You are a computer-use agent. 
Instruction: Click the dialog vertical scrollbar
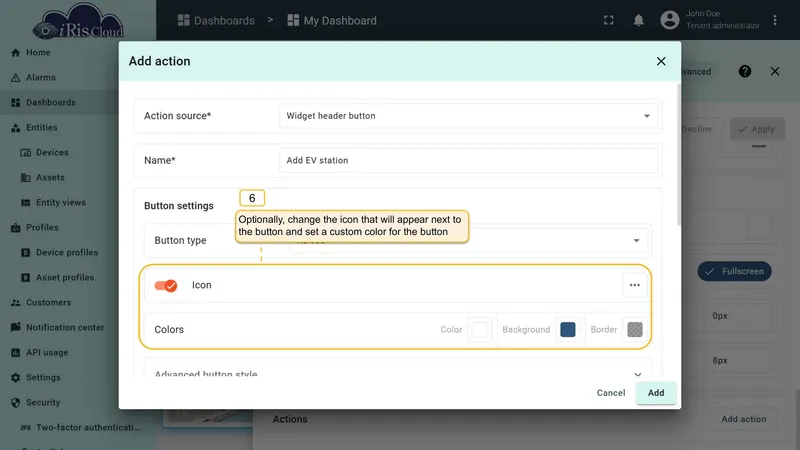point(679,154)
